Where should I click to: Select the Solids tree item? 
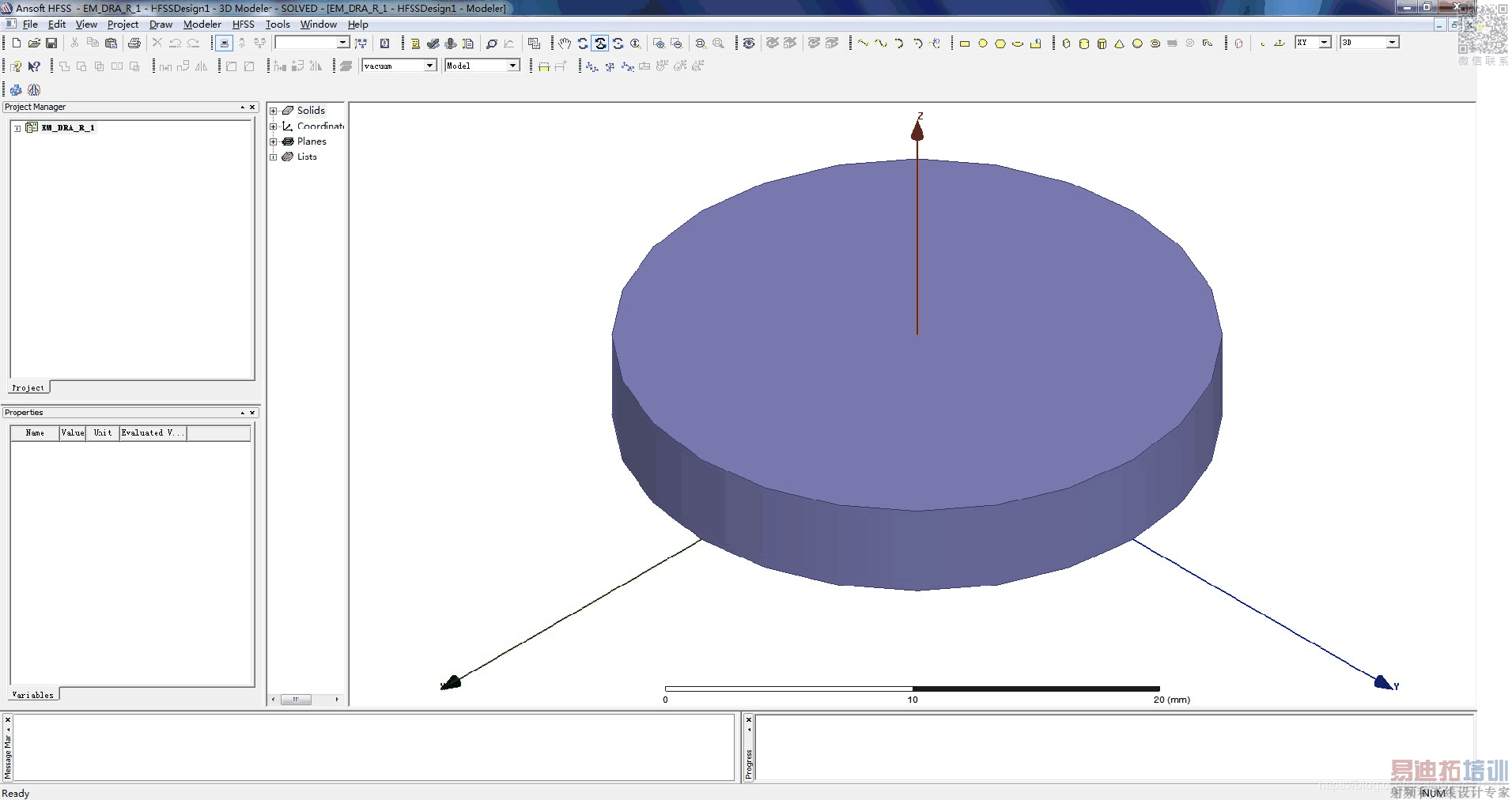click(x=311, y=111)
